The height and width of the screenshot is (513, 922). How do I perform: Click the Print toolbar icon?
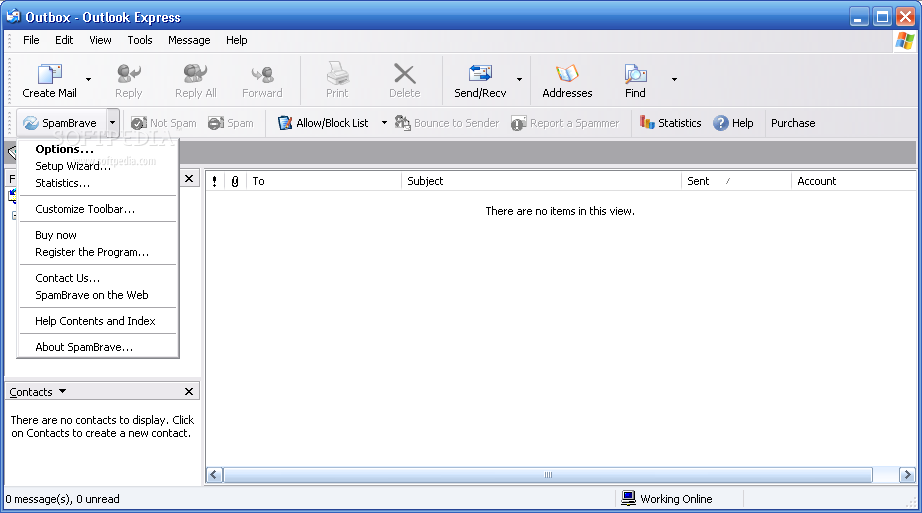click(x=338, y=74)
